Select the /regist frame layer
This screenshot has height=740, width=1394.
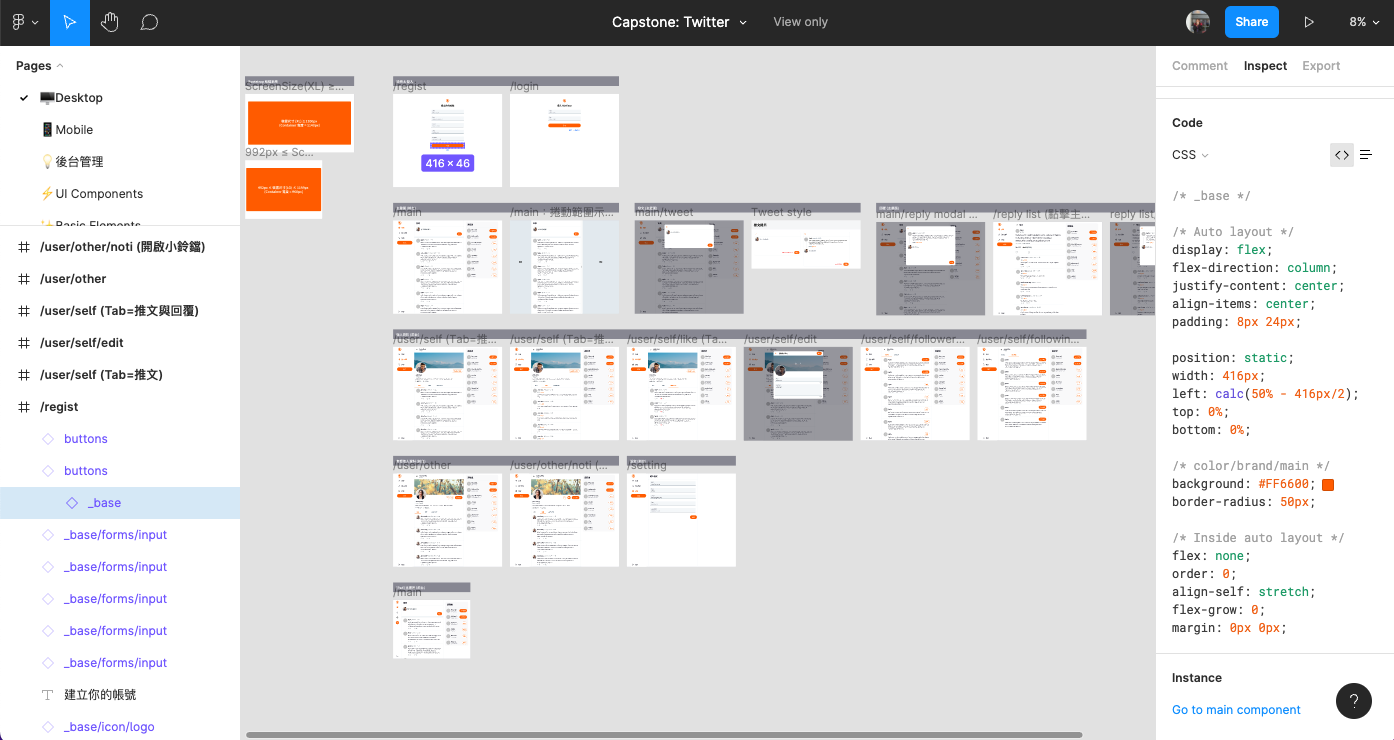(59, 407)
